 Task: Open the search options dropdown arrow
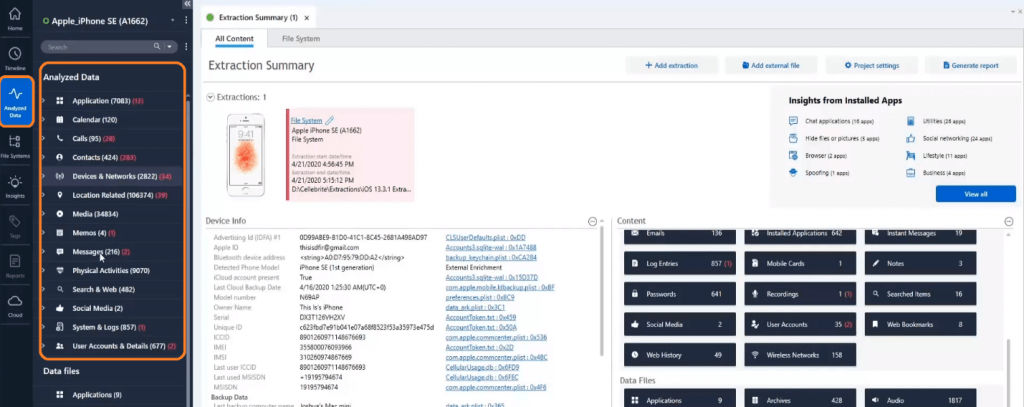coord(170,47)
